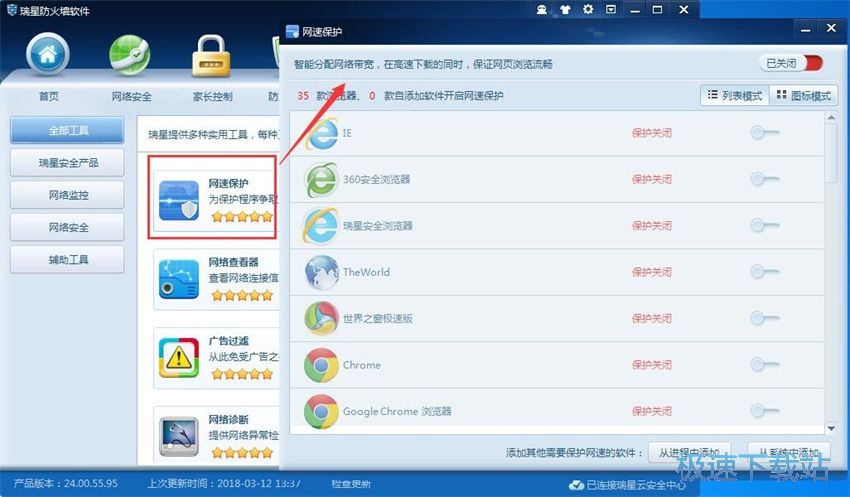Viewport: 850px width, 497px height.
Task: Switch to 图标模式 icon view
Action: (803, 95)
